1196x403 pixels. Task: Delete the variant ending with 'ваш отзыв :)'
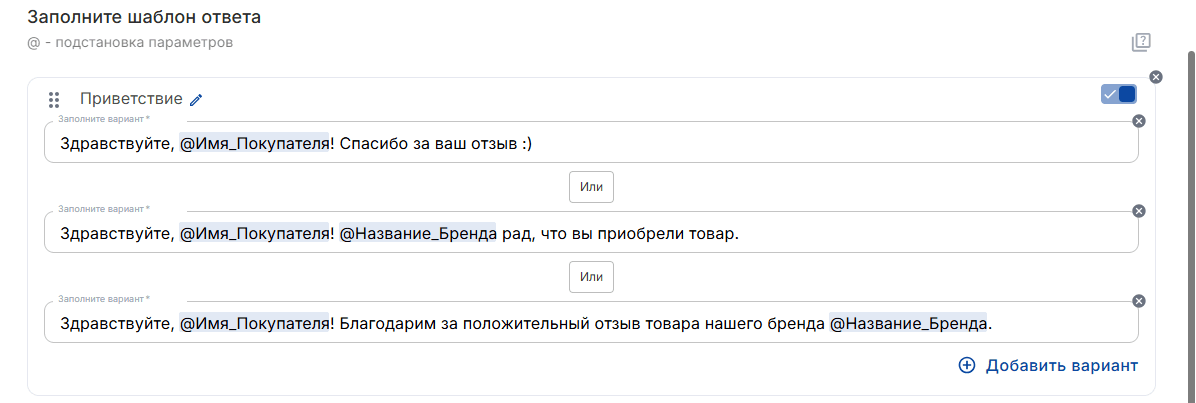coord(1139,121)
